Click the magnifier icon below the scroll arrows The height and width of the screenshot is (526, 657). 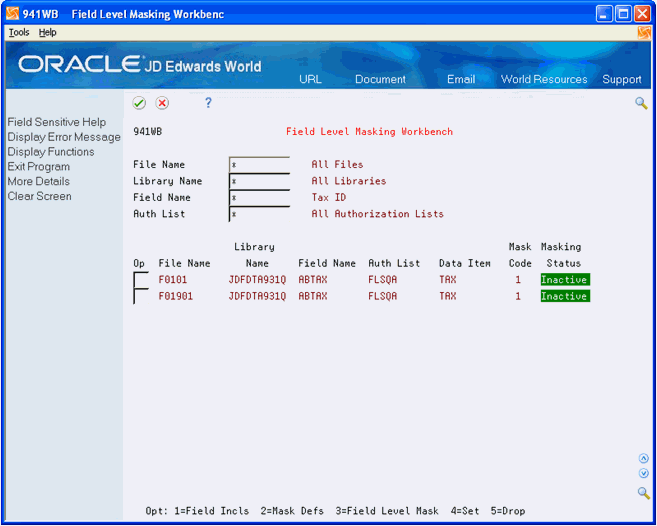[644, 492]
